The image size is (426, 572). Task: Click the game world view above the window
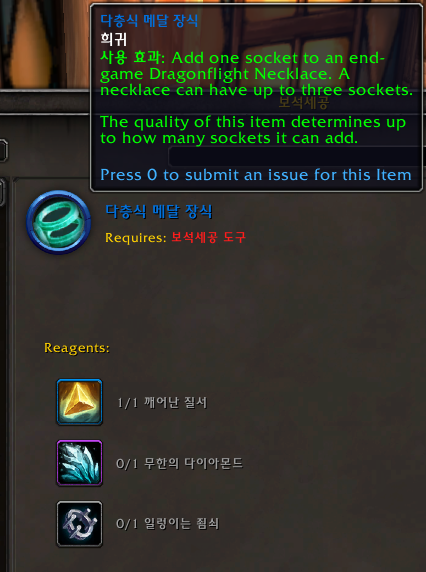(44, 44)
